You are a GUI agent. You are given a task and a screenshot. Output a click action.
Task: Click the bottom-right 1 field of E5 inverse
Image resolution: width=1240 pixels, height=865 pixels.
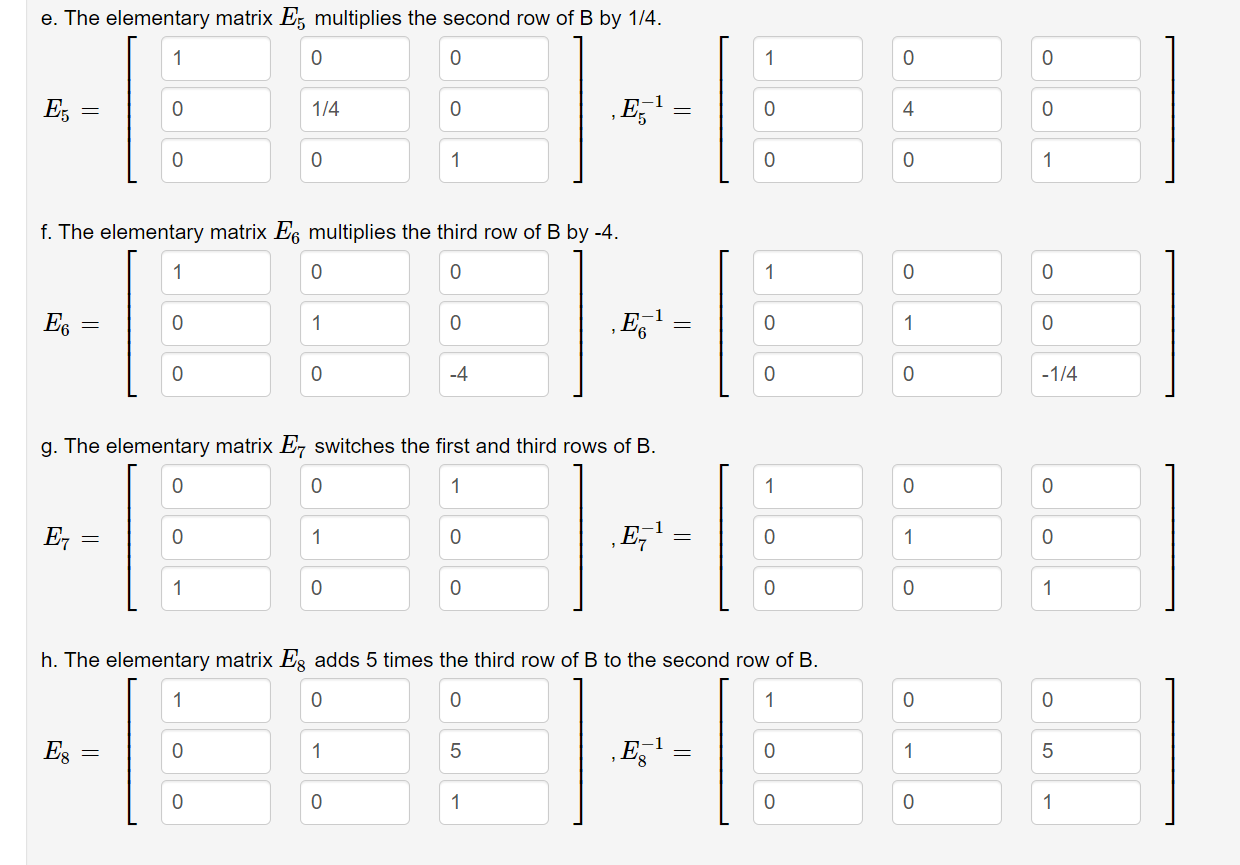coord(1085,160)
